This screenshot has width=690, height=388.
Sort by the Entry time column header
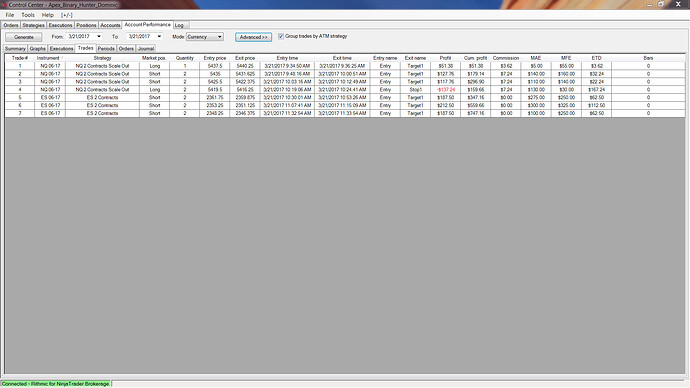point(287,58)
